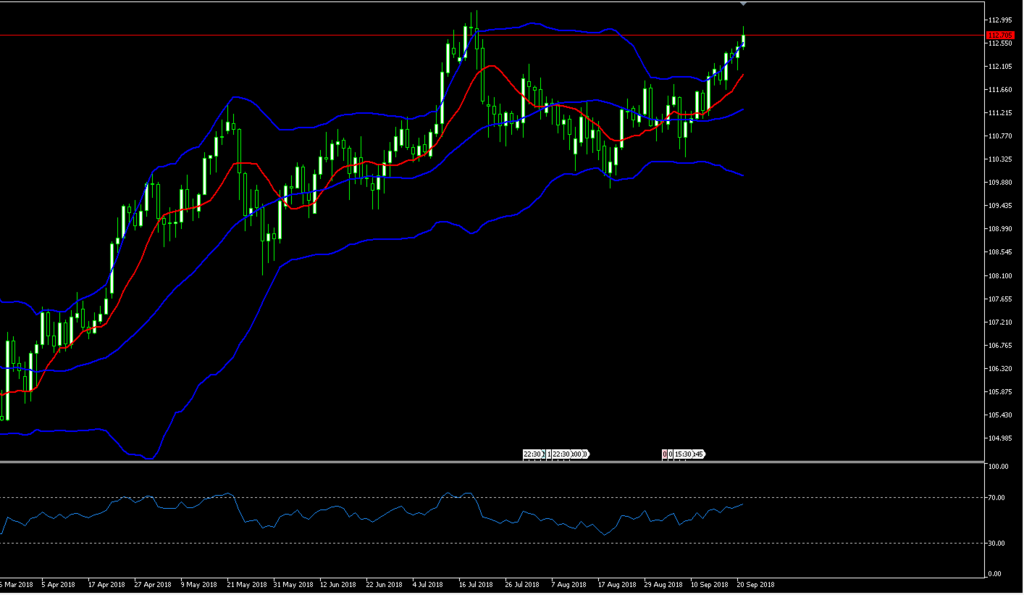Click the 17 Apr 2018 date label
This screenshot has height=595, width=1024.
(106, 585)
